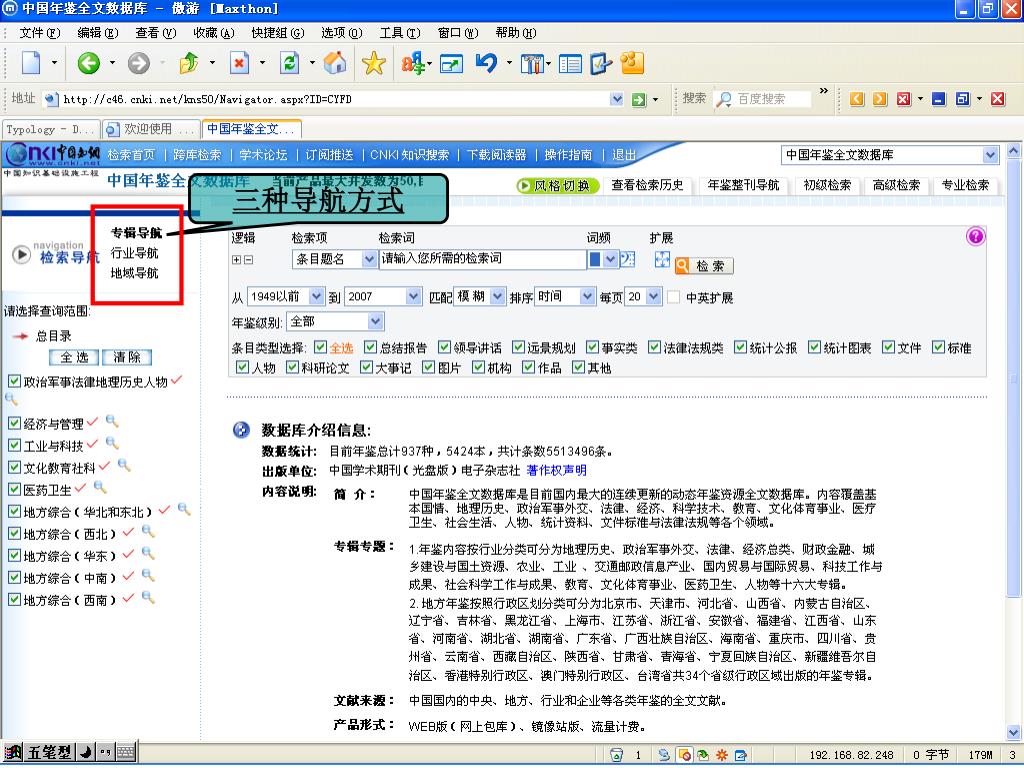Click the Go green arrow by address bar
The width and height of the screenshot is (1024, 768).
pos(639,99)
